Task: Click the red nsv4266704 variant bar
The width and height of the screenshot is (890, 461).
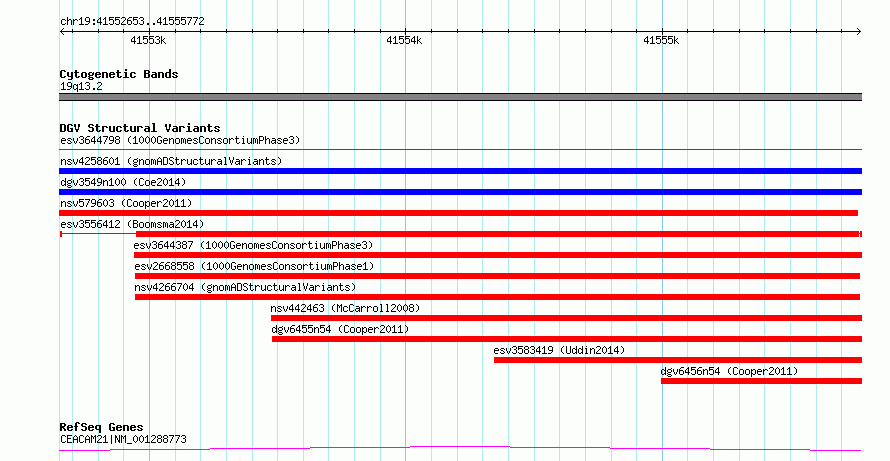Action: coord(497,297)
